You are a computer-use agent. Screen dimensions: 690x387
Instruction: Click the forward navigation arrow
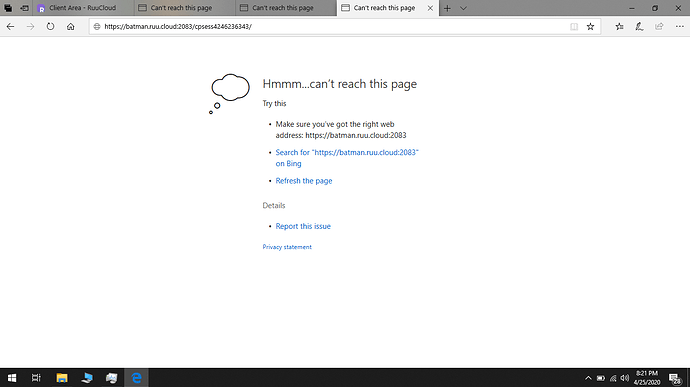click(x=30, y=26)
